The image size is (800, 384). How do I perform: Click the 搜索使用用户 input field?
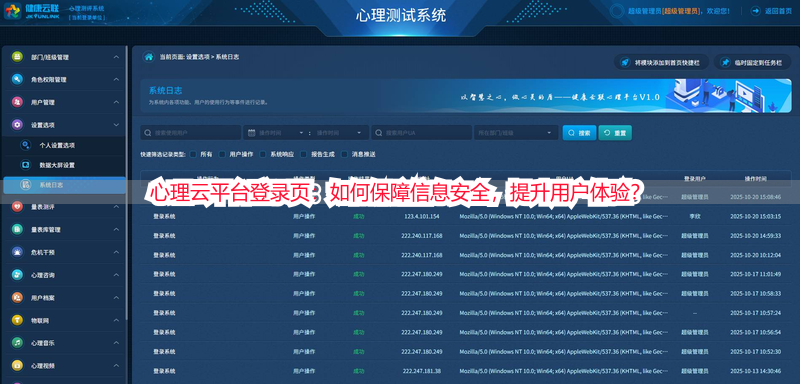(x=190, y=133)
